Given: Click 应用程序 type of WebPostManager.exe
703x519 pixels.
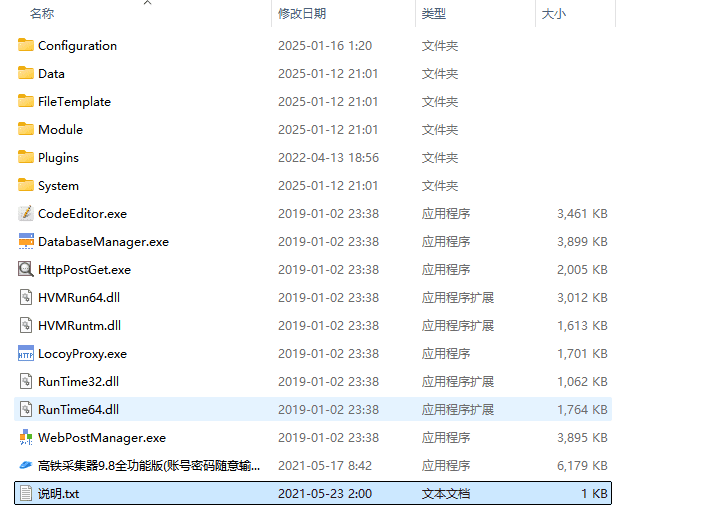Looking at the screenshot, I should point(446,438).
